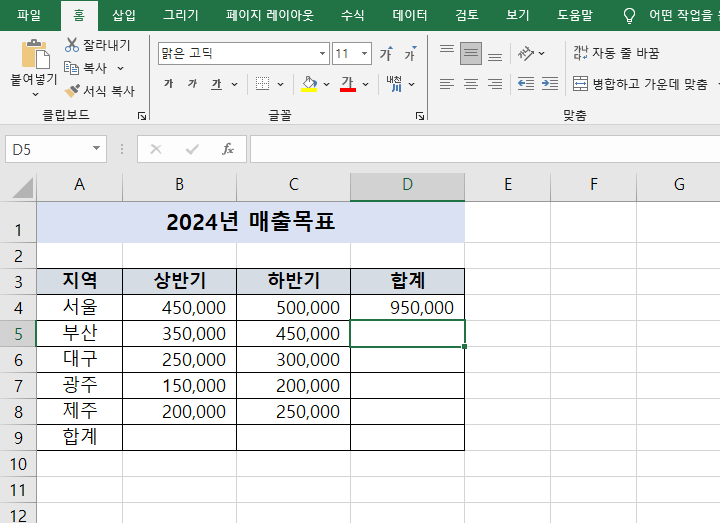Image resolution: width=720 pixels, height=523 pixels.
Task: Click cell with 서울 상반기 450,000
Action: 180,307
